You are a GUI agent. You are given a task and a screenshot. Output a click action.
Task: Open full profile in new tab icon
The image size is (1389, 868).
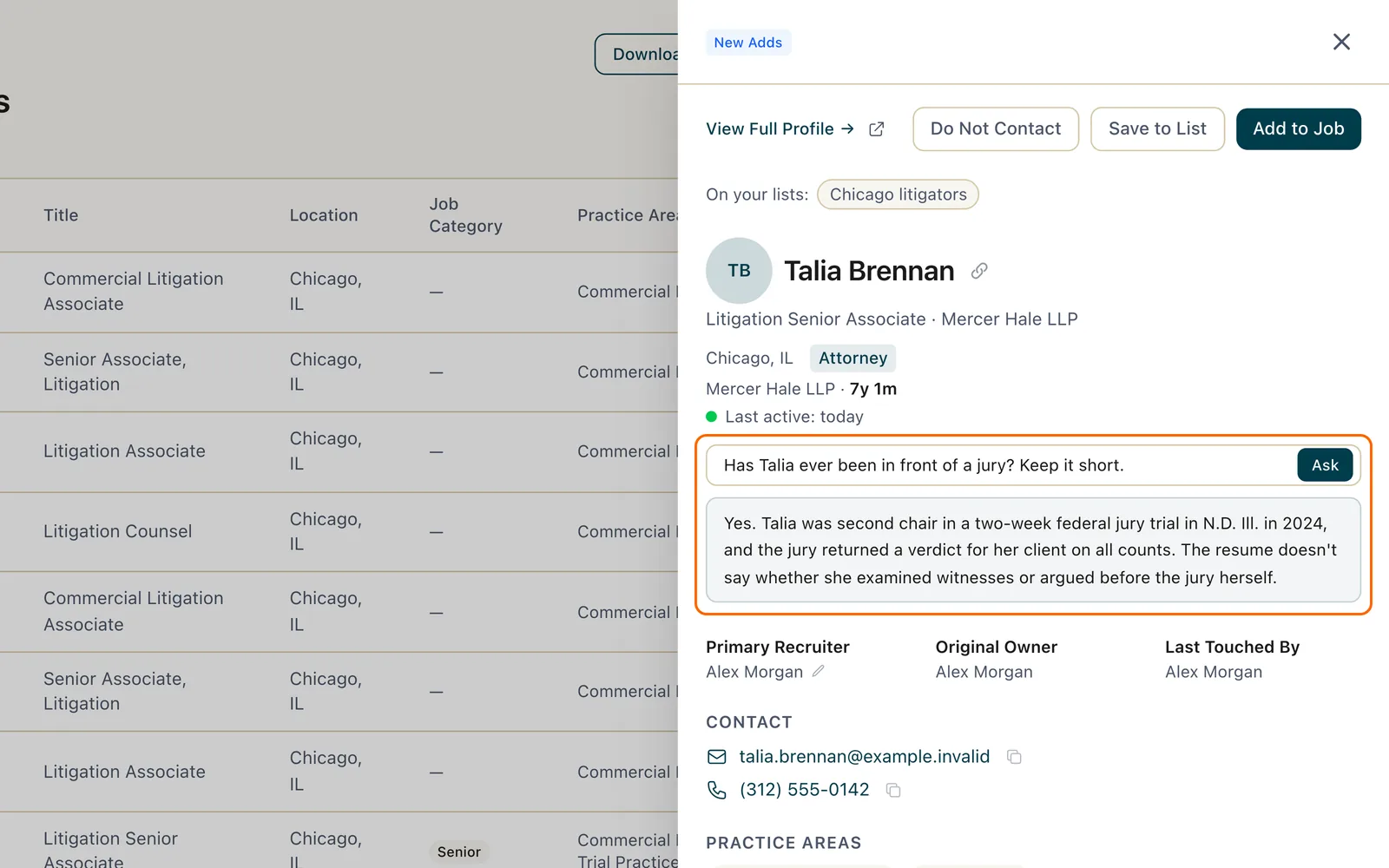877,129
